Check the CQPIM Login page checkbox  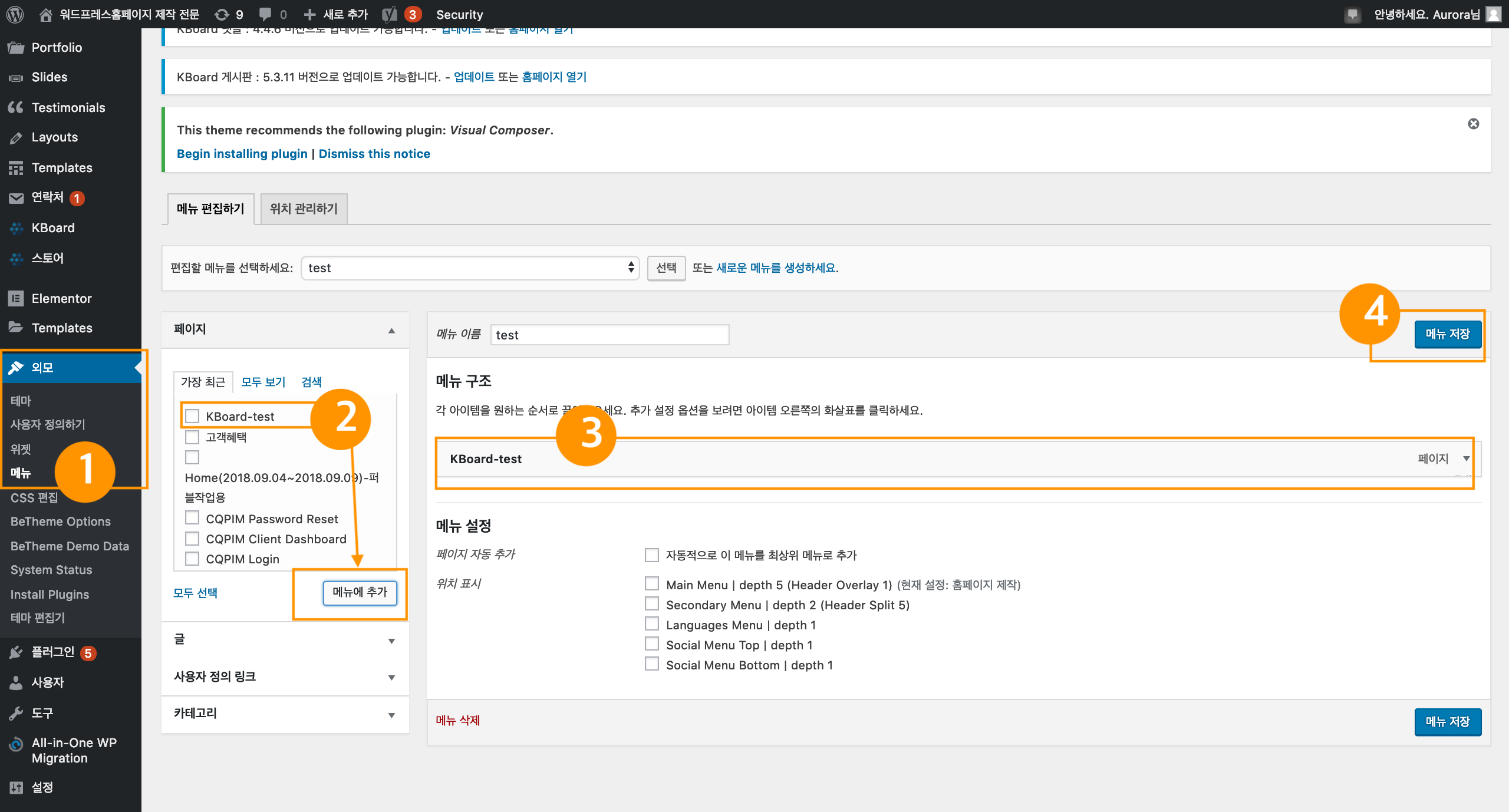tap(192, 559)
